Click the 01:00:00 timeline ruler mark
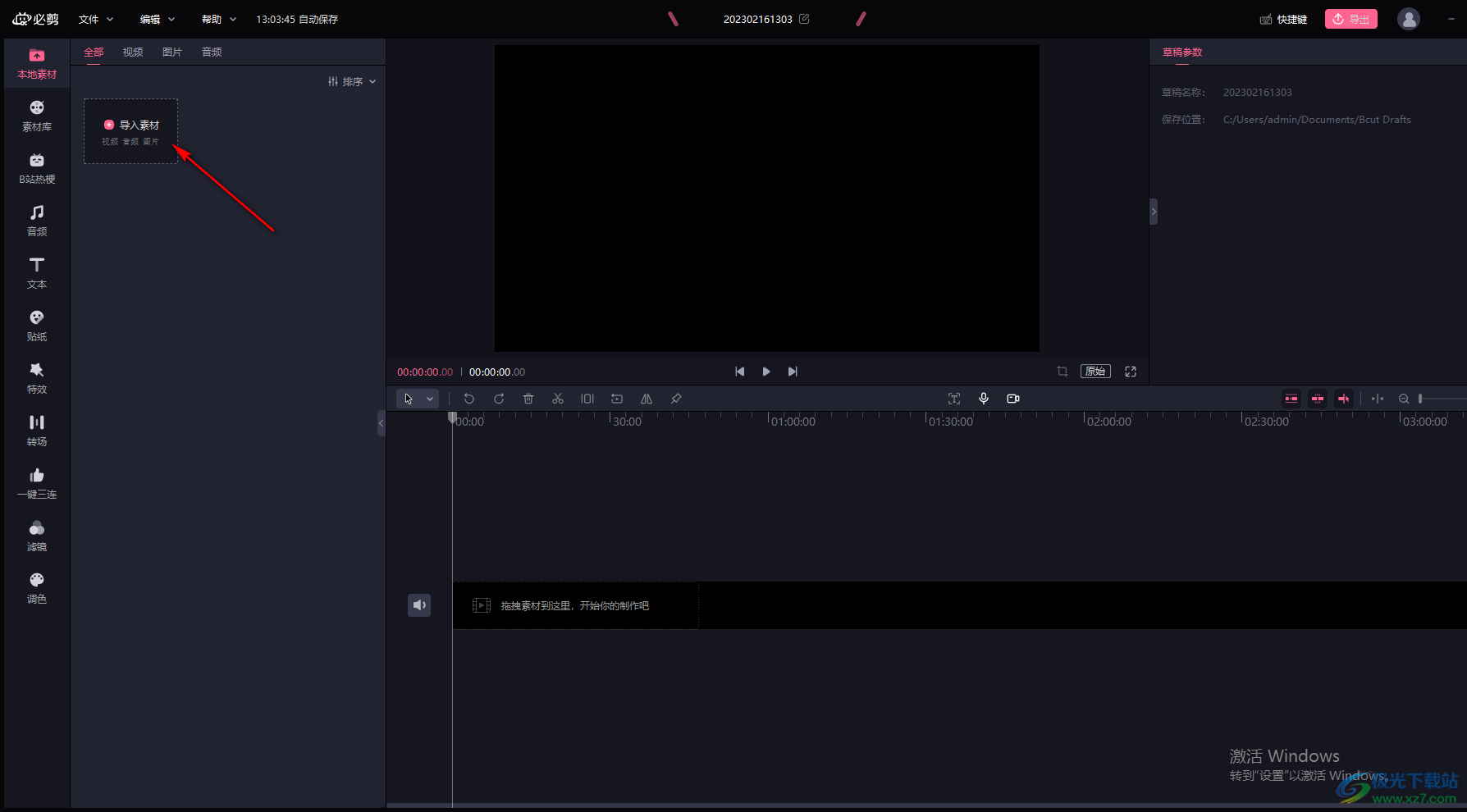The height and width of the screenshot is (812, 1467). tap(793, 421)
